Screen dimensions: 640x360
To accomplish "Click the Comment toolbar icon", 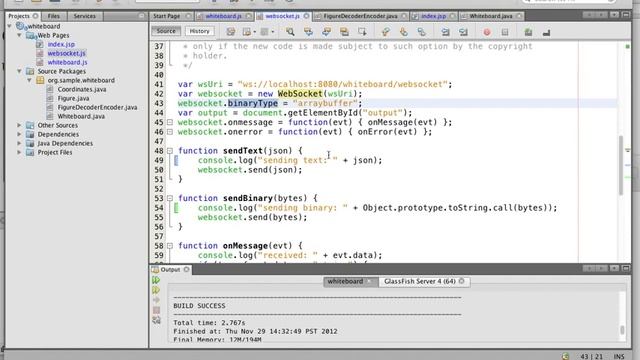I will coord(528,32).
